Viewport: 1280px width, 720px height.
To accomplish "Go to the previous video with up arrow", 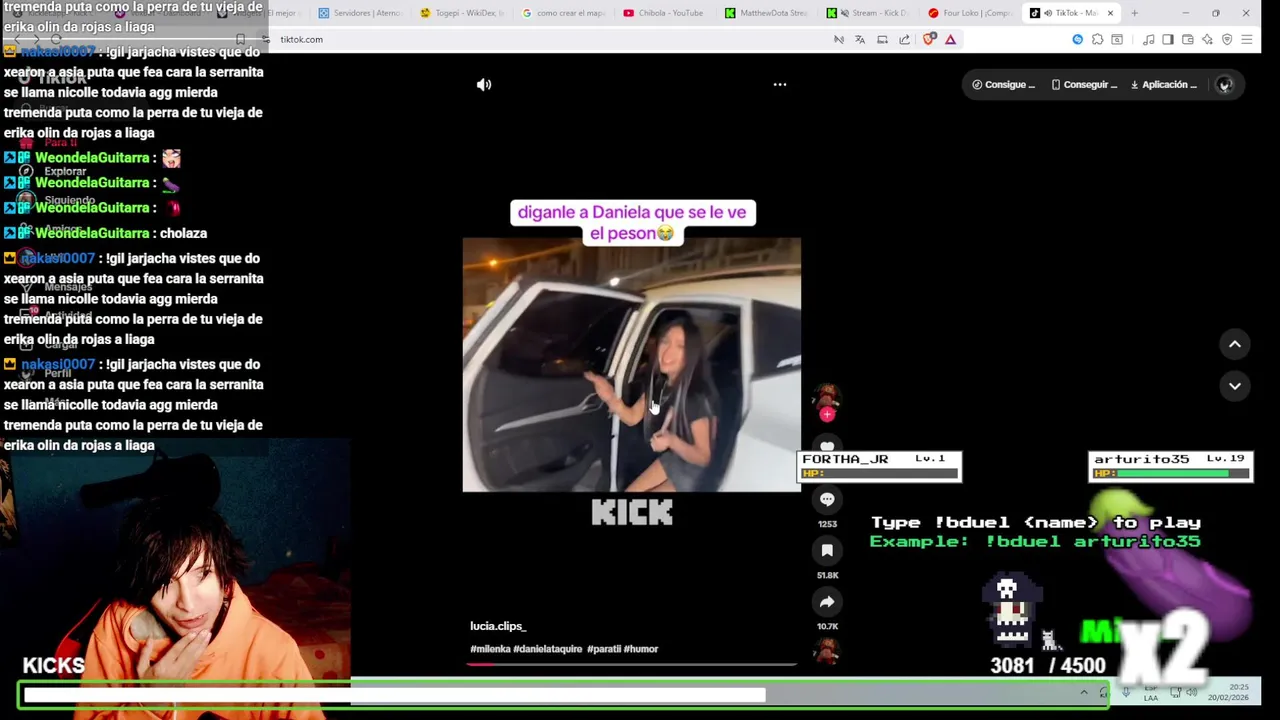I will click(1235, 344).
